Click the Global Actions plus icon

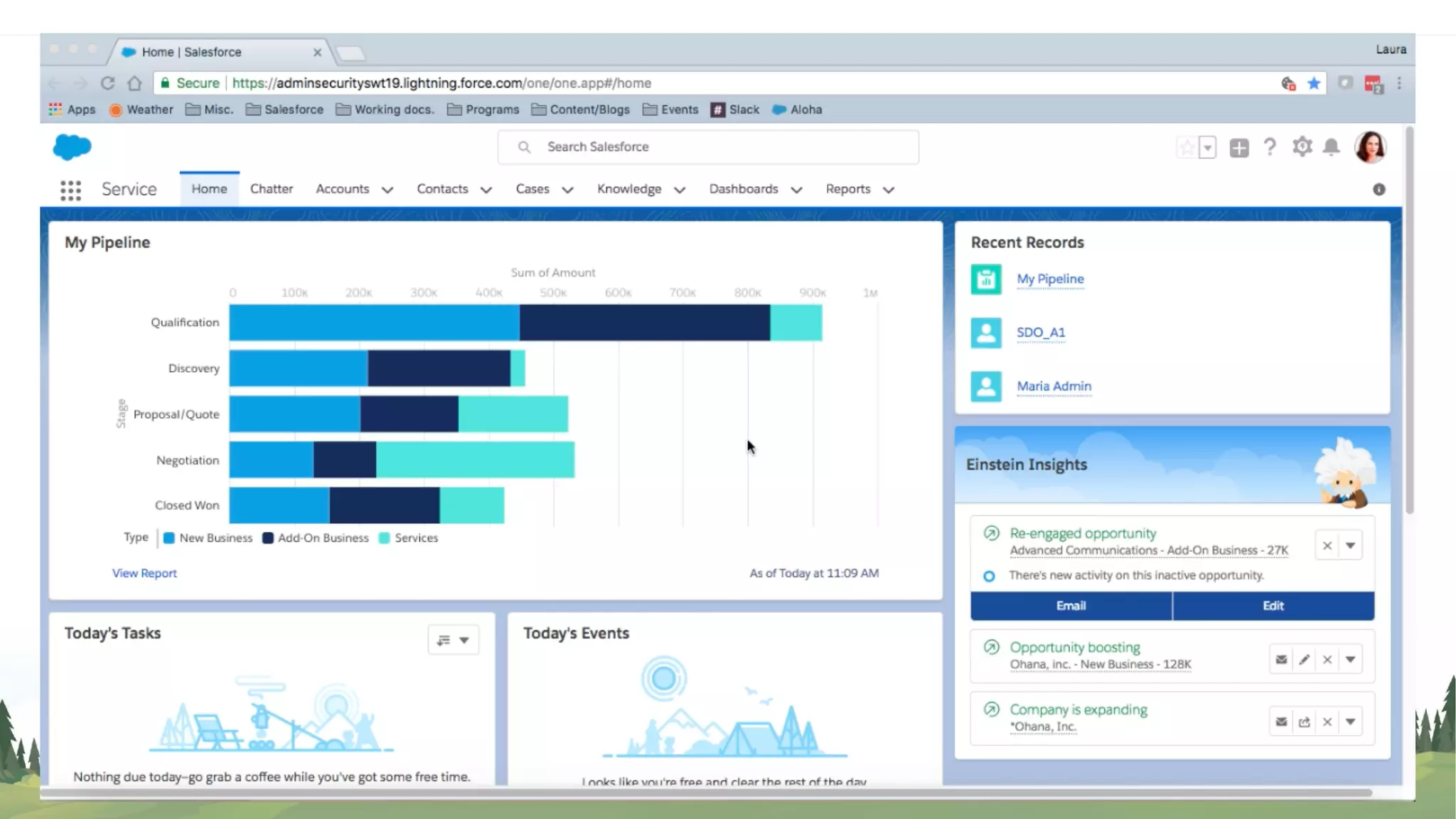1239,148
